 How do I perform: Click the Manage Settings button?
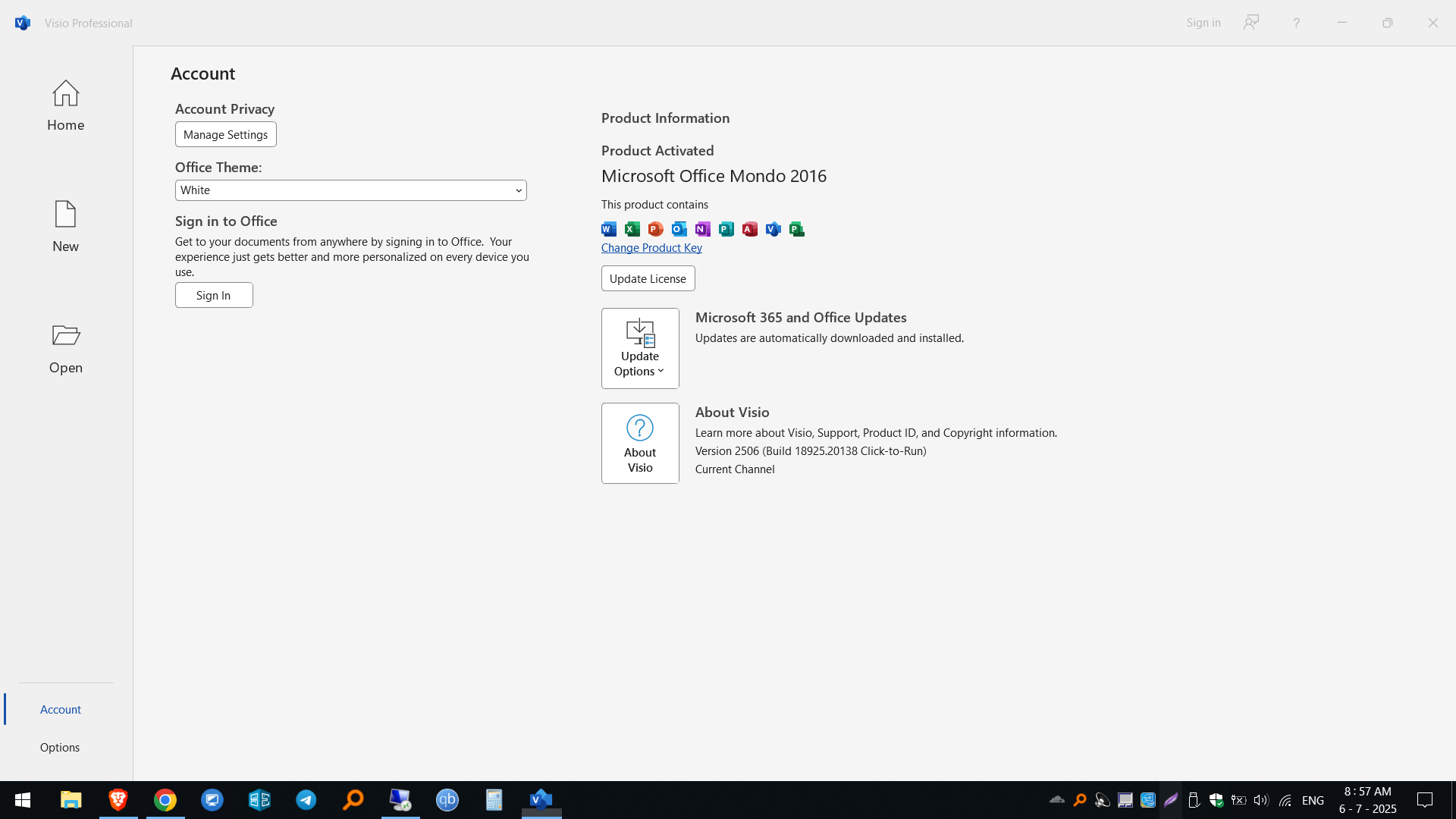[x=225, y=134]
